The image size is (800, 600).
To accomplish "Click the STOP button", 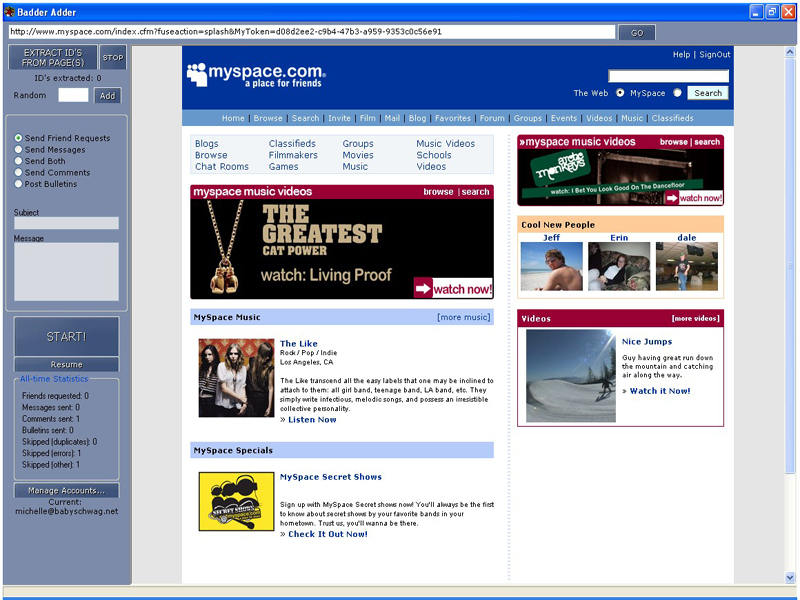I will (x=113, y=58).
